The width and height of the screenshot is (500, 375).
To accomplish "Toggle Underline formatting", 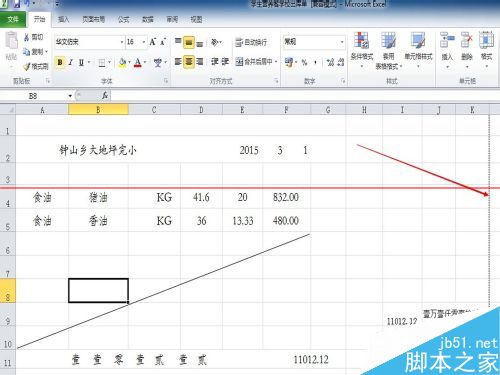I will tap(81, 62).
